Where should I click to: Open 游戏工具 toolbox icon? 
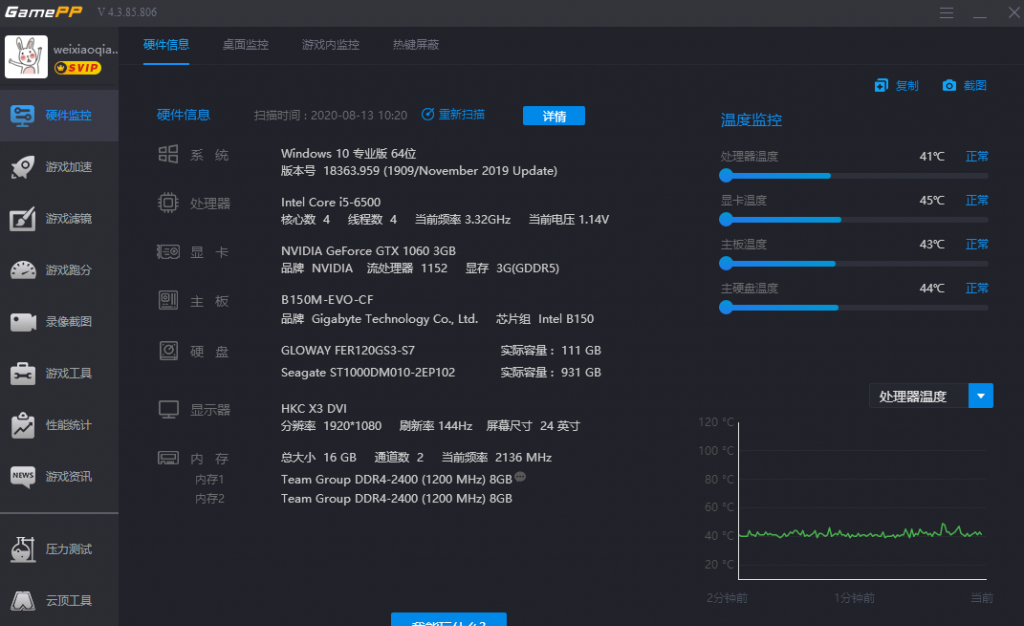click(23, 373)
